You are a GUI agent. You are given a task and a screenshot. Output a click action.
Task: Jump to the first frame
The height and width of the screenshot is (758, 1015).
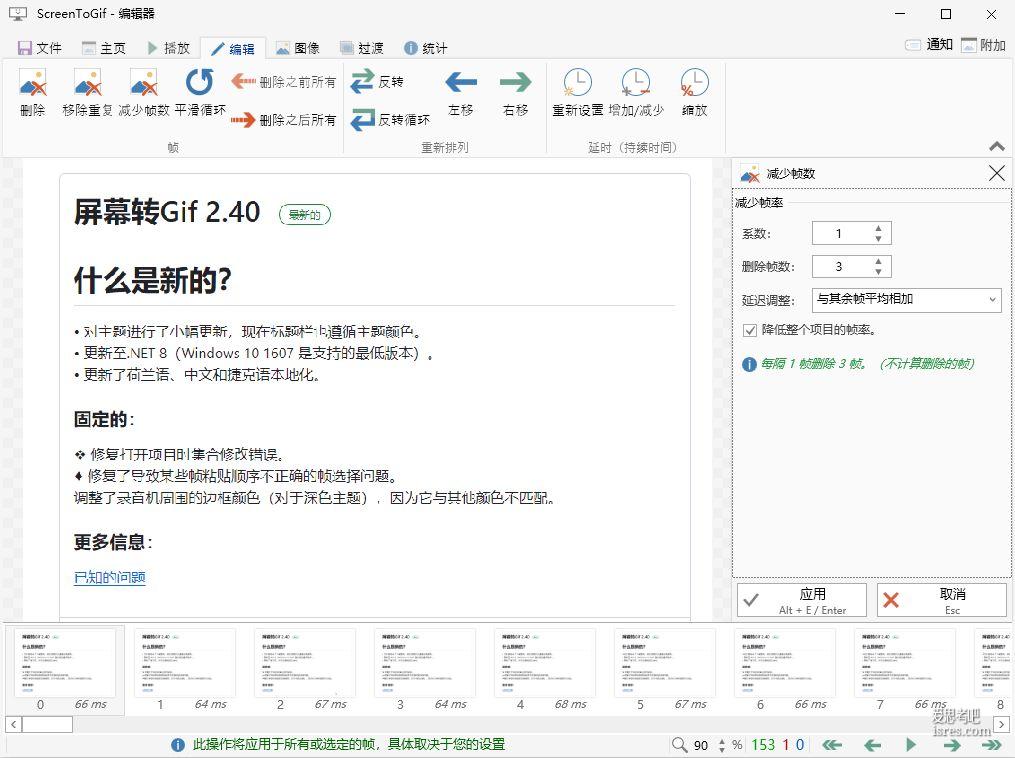pyautogui.click(x=832, y=745)
